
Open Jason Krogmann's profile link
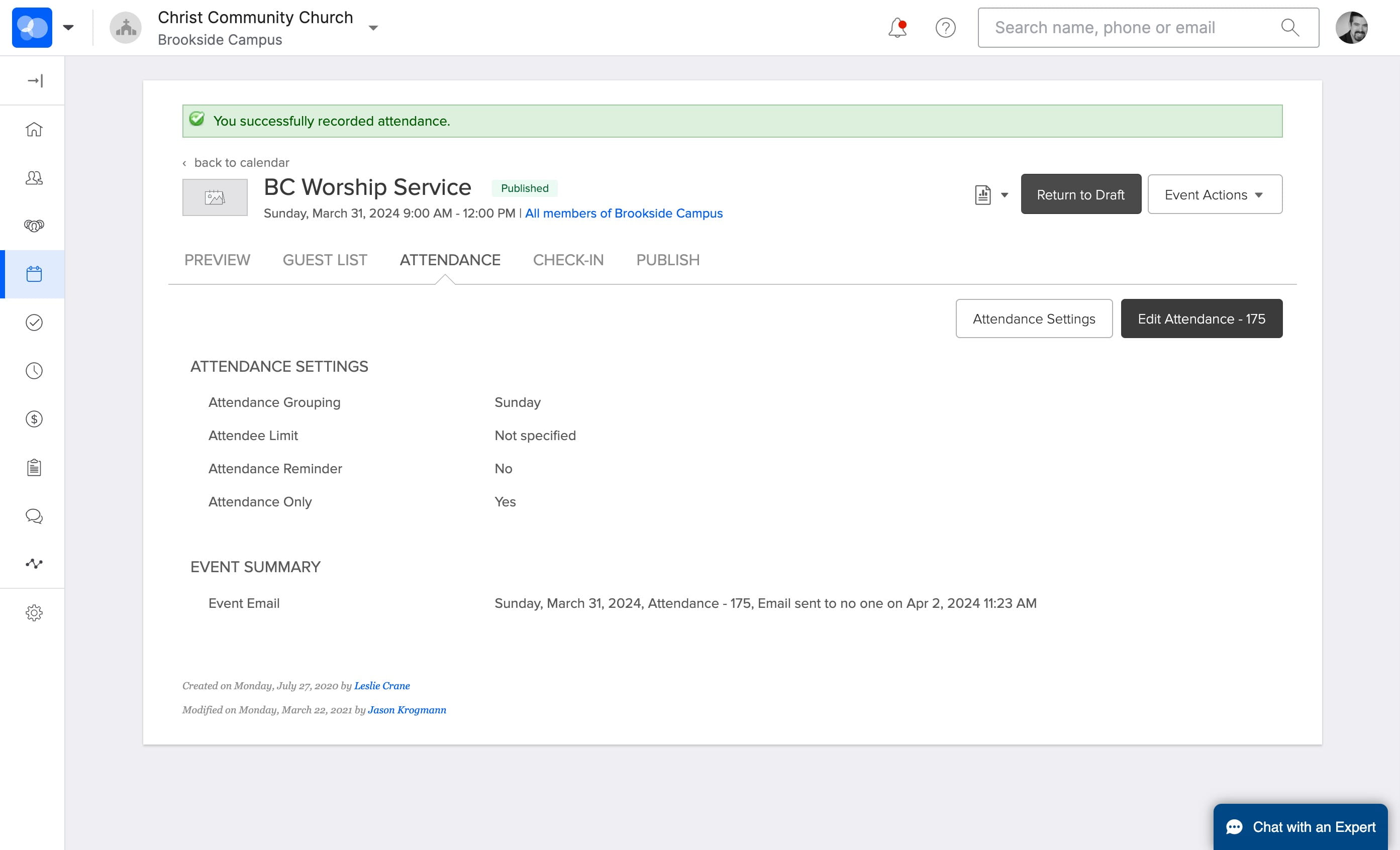[x=407, y=710]
